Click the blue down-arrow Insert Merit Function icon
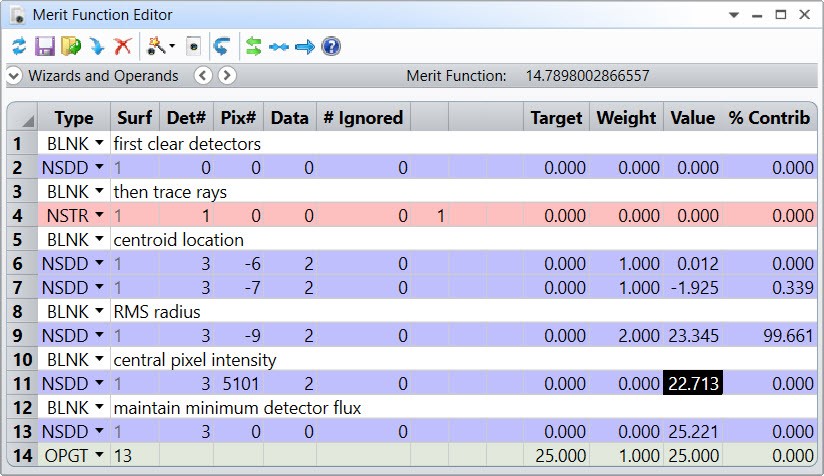 [97, 46]
